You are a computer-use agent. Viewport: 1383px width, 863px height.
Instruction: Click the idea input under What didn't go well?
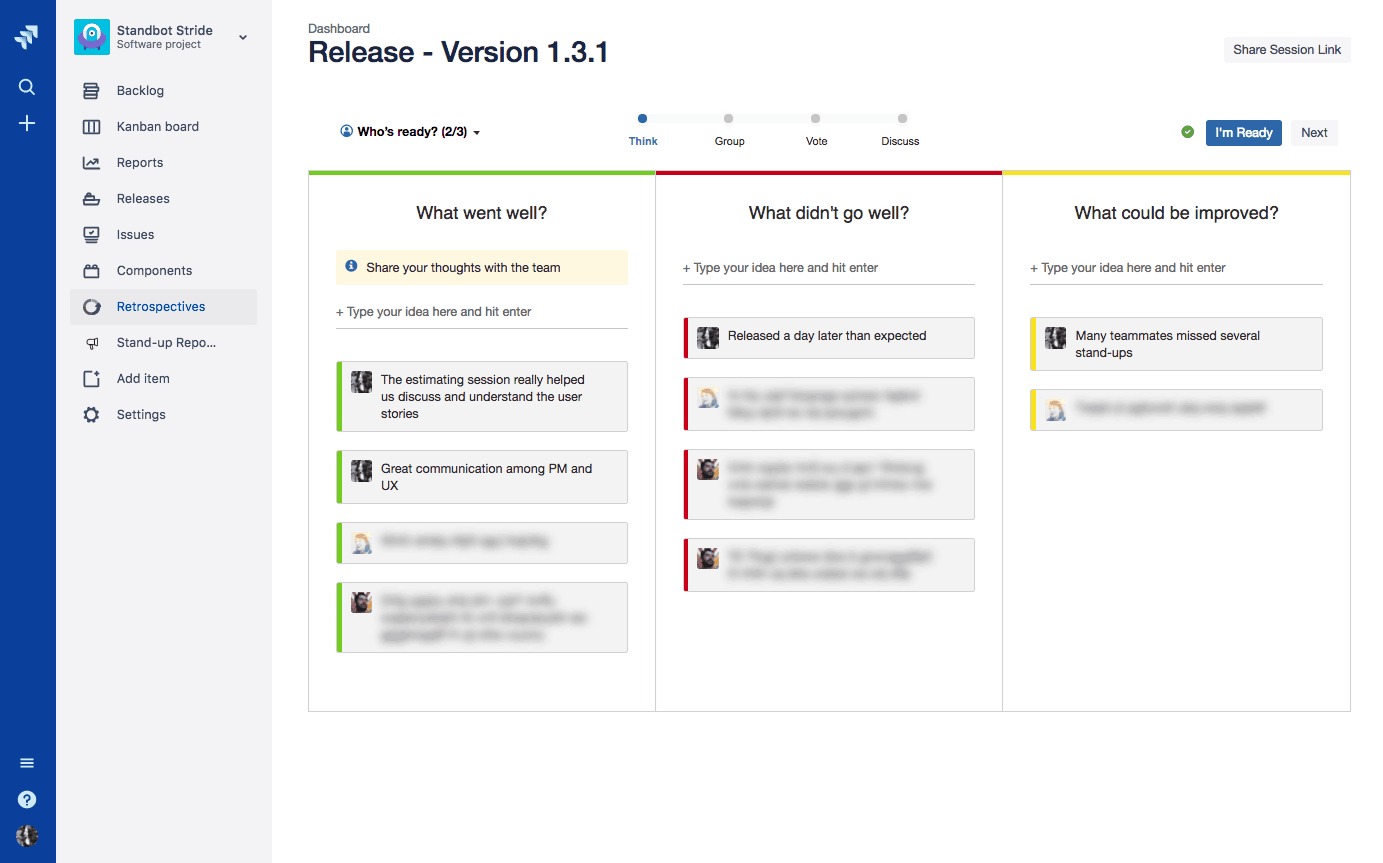[828, 268]
